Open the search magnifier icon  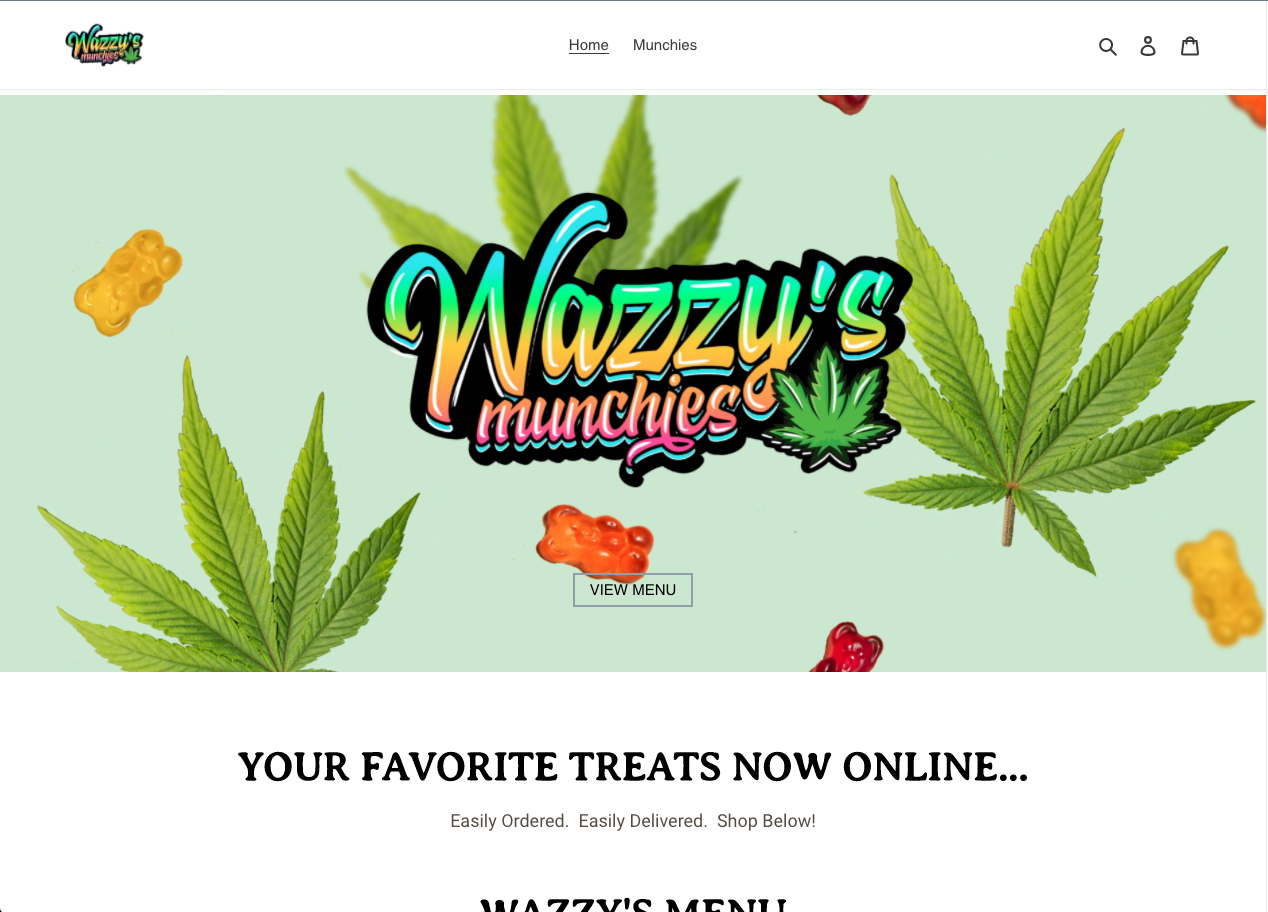(x=1107, y=46)
